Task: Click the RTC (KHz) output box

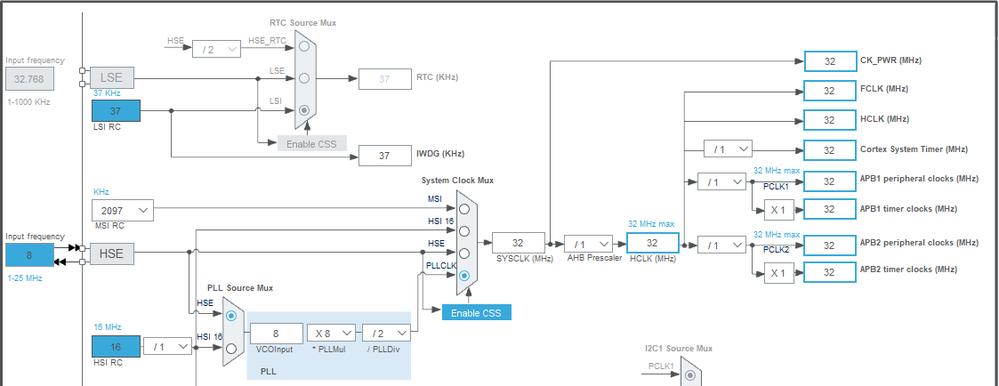Action: pyautogui.click(x=385, y=79)
